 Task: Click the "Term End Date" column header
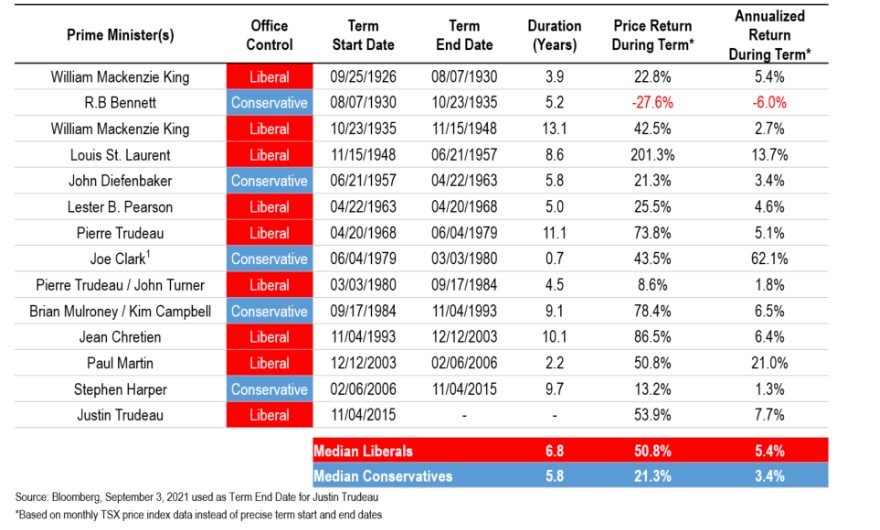click(464, 35)
